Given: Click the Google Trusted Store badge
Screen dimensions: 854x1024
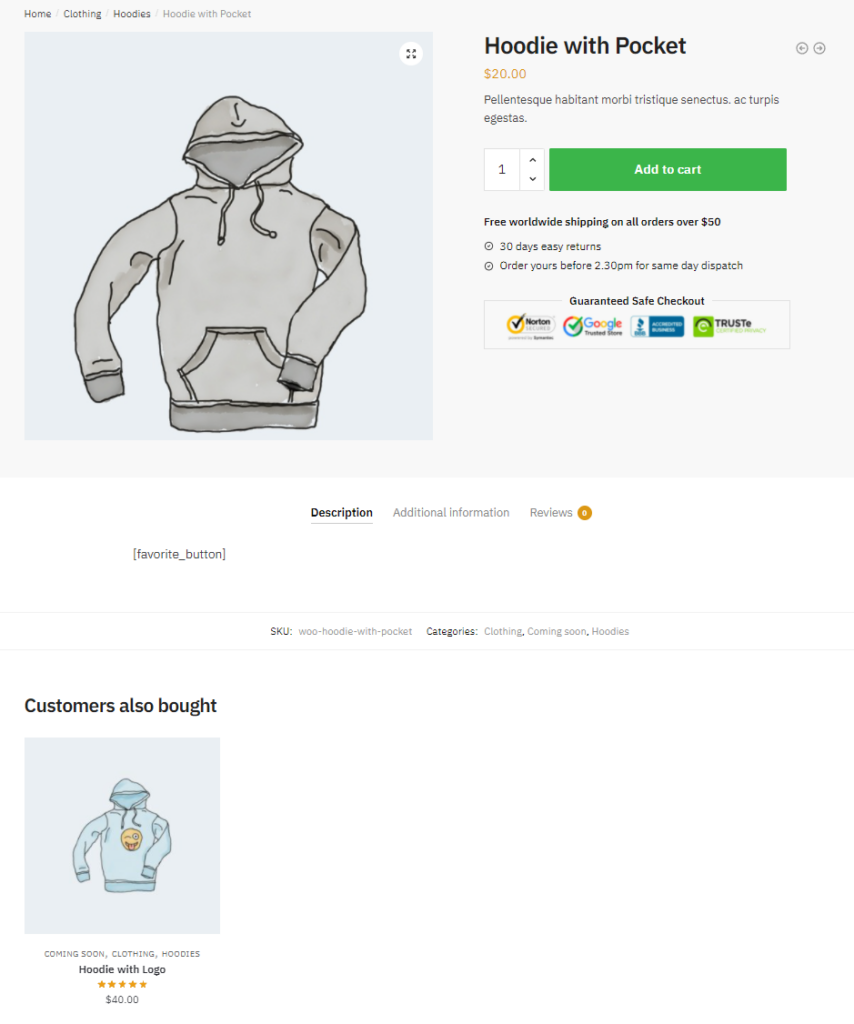Looking at the screenshot, I should pos(593,326).
